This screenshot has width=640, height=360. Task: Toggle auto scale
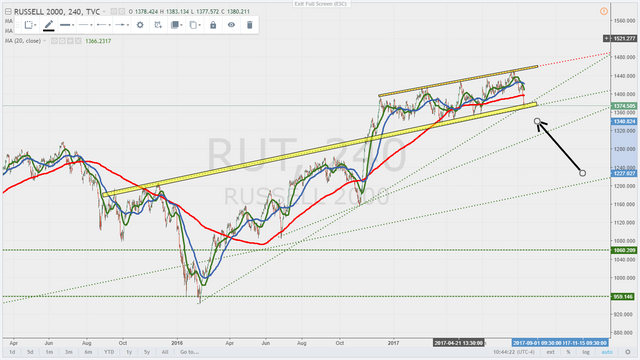[607, 352]
